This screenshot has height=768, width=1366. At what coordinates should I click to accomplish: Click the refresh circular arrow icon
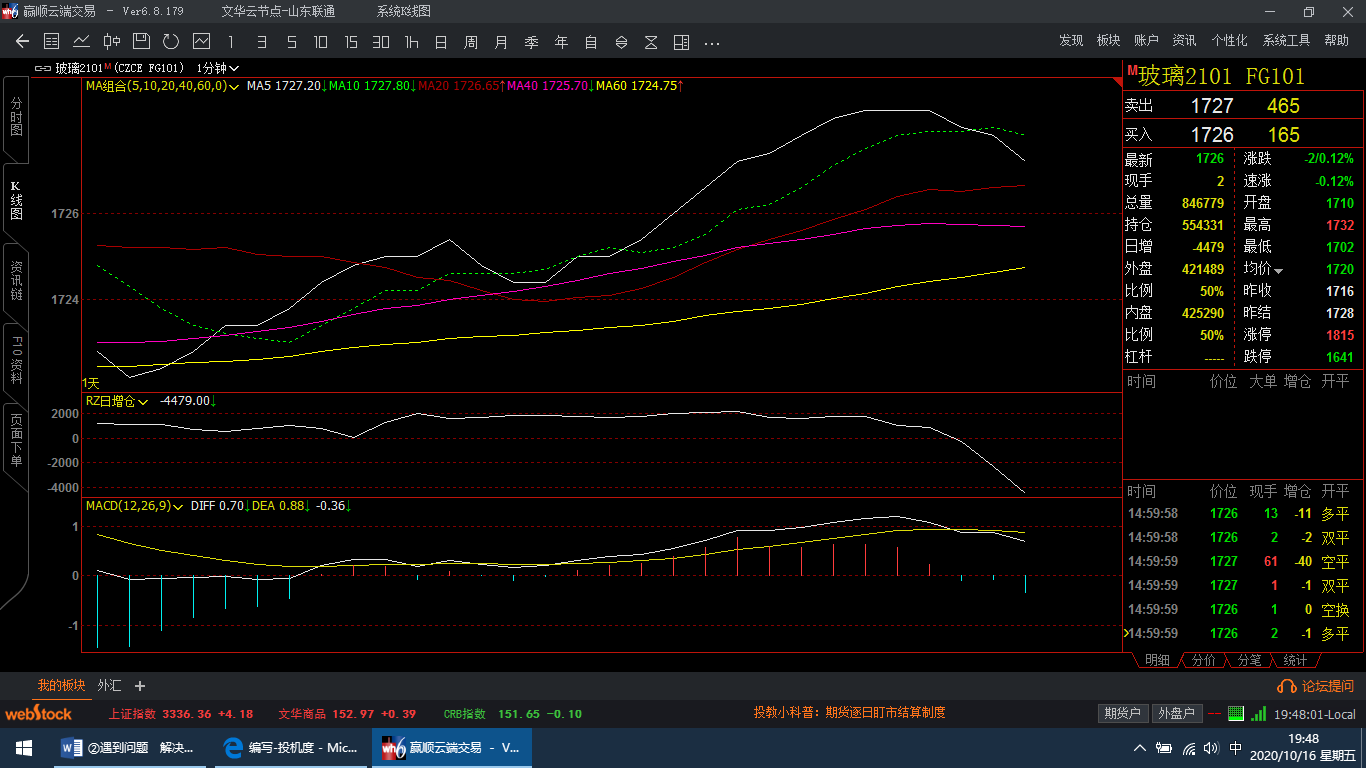[171, 42]
